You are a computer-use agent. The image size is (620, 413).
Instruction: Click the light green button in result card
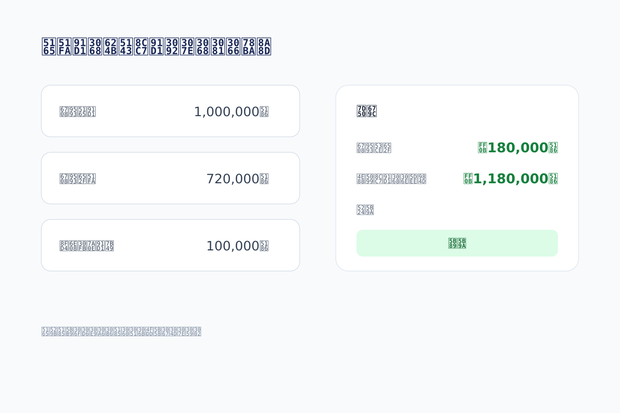coord(457,243)
